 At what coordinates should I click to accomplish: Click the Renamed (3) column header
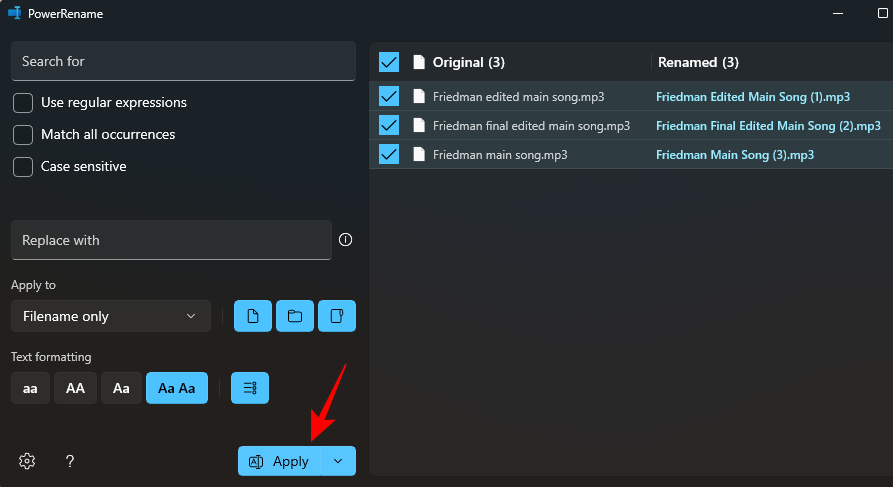coord(698,62)
